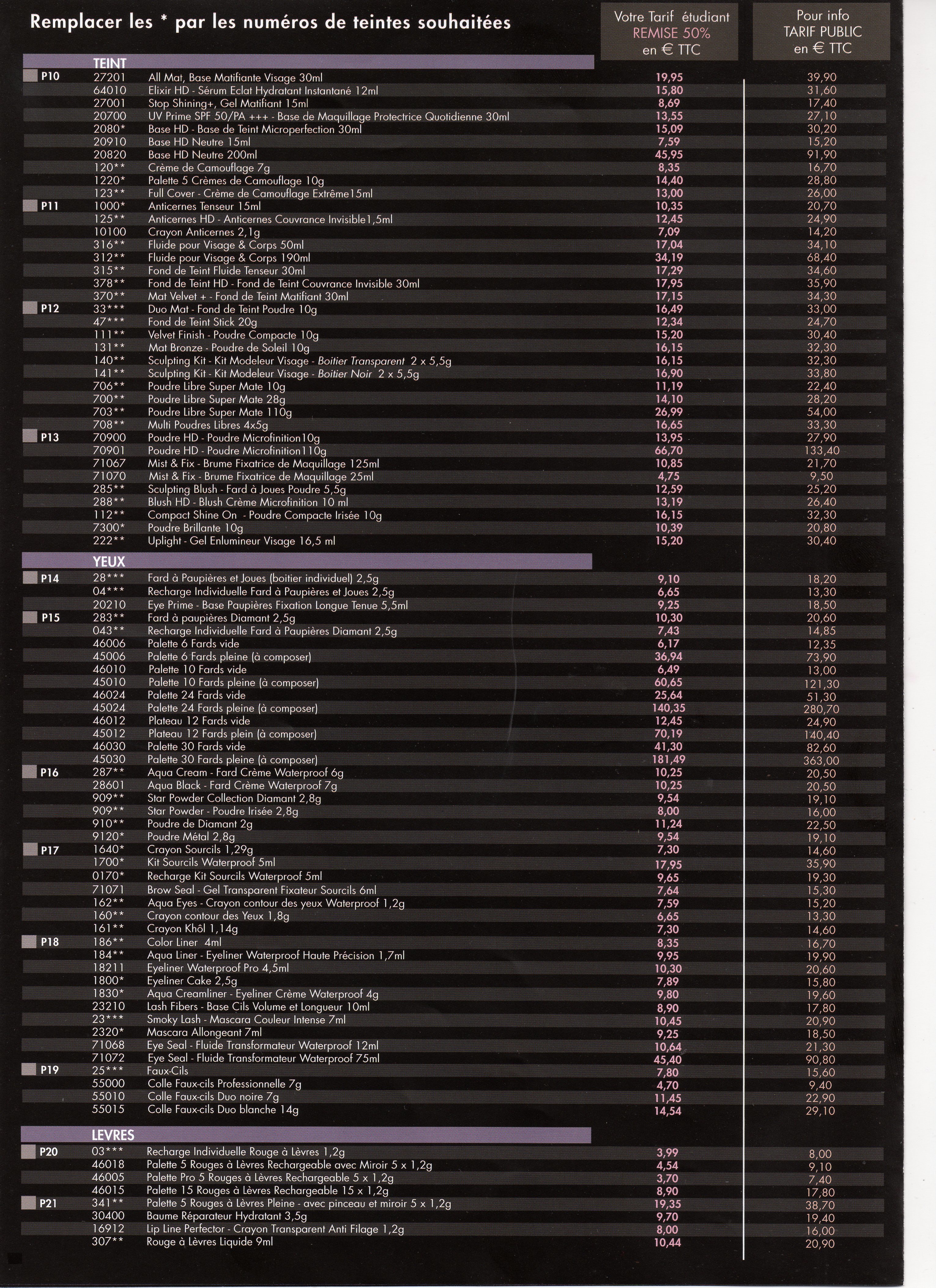The width and height of the screenshot is (936, 1288).
Task: Click the gray square beside P14
Action: point(30,578)
